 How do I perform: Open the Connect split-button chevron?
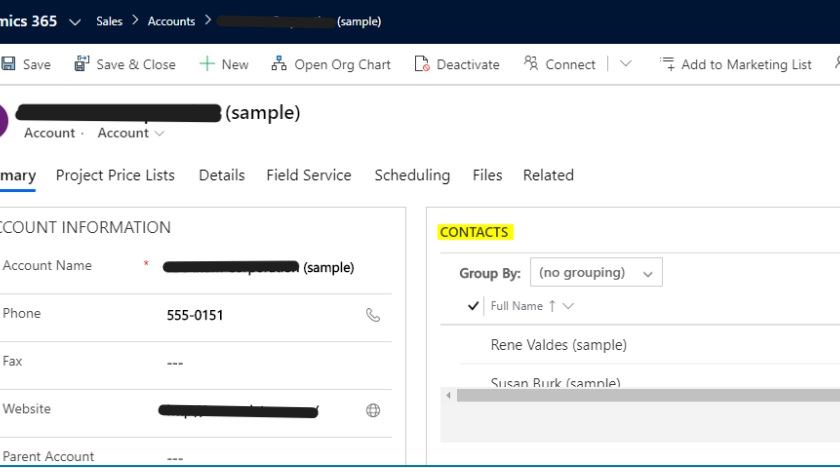click(626, 64)
